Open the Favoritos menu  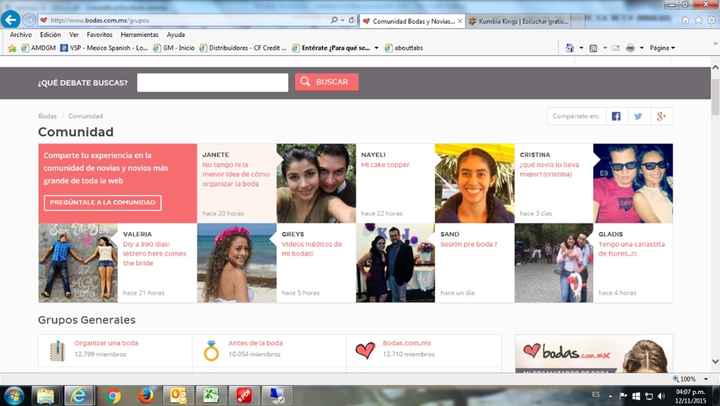click(99, 34)
